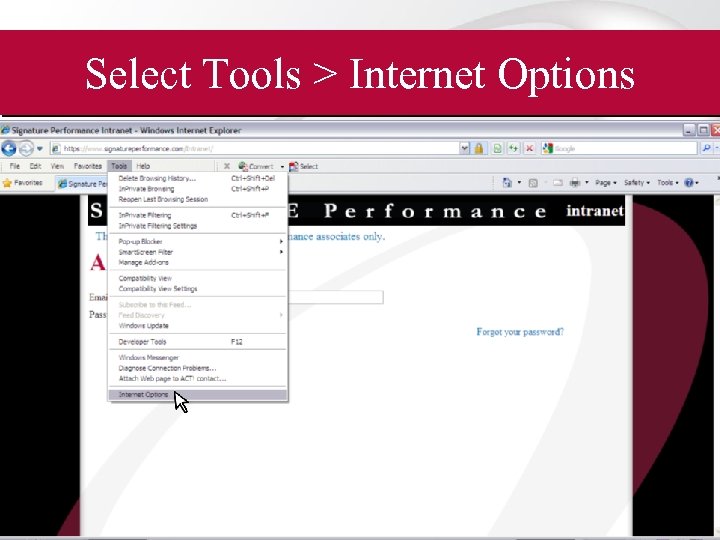Select Windows Messenger menu item
Image resolution: width=720 pixels, height=540 pixels.
click(x=197, y=357)
